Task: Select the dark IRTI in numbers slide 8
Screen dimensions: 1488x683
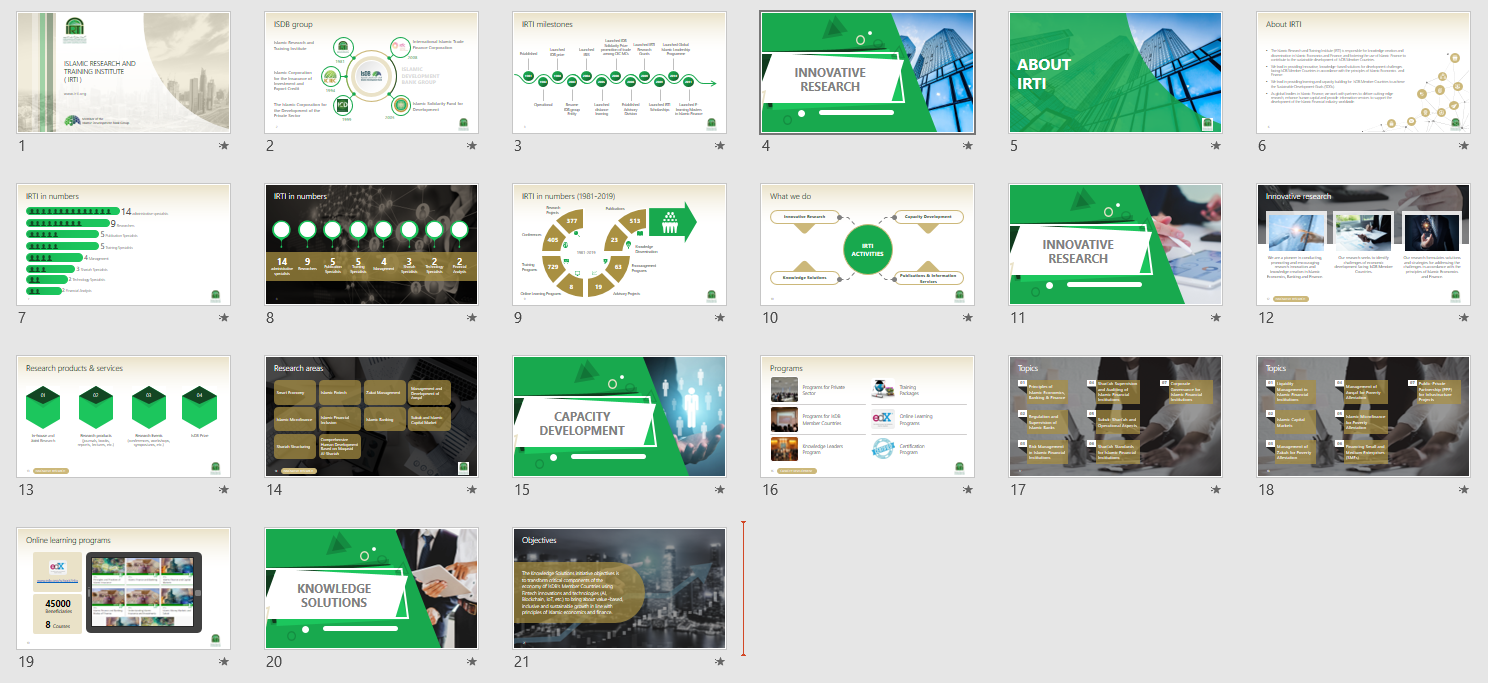Action: [371, 243]
